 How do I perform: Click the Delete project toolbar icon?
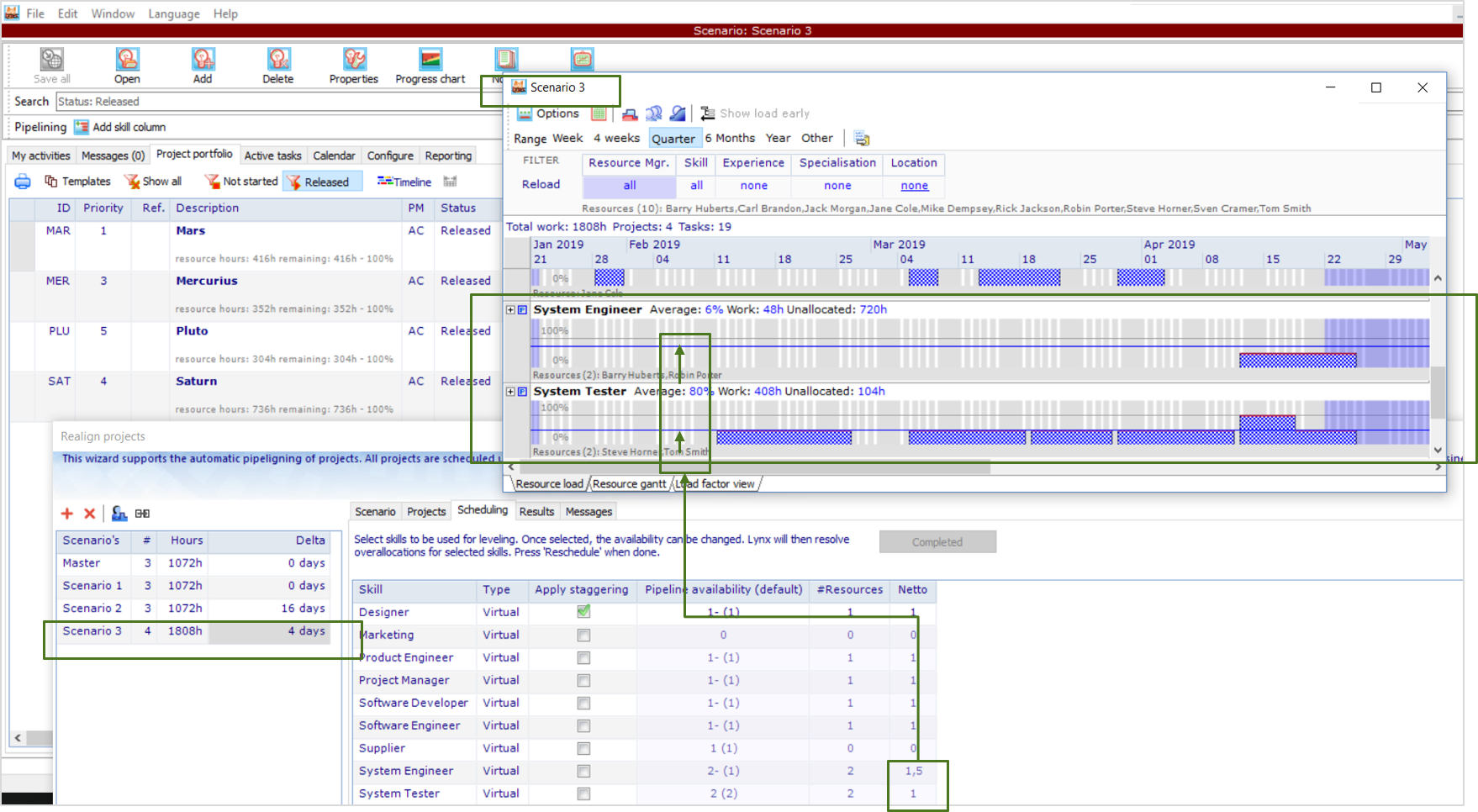click(278, 60)
